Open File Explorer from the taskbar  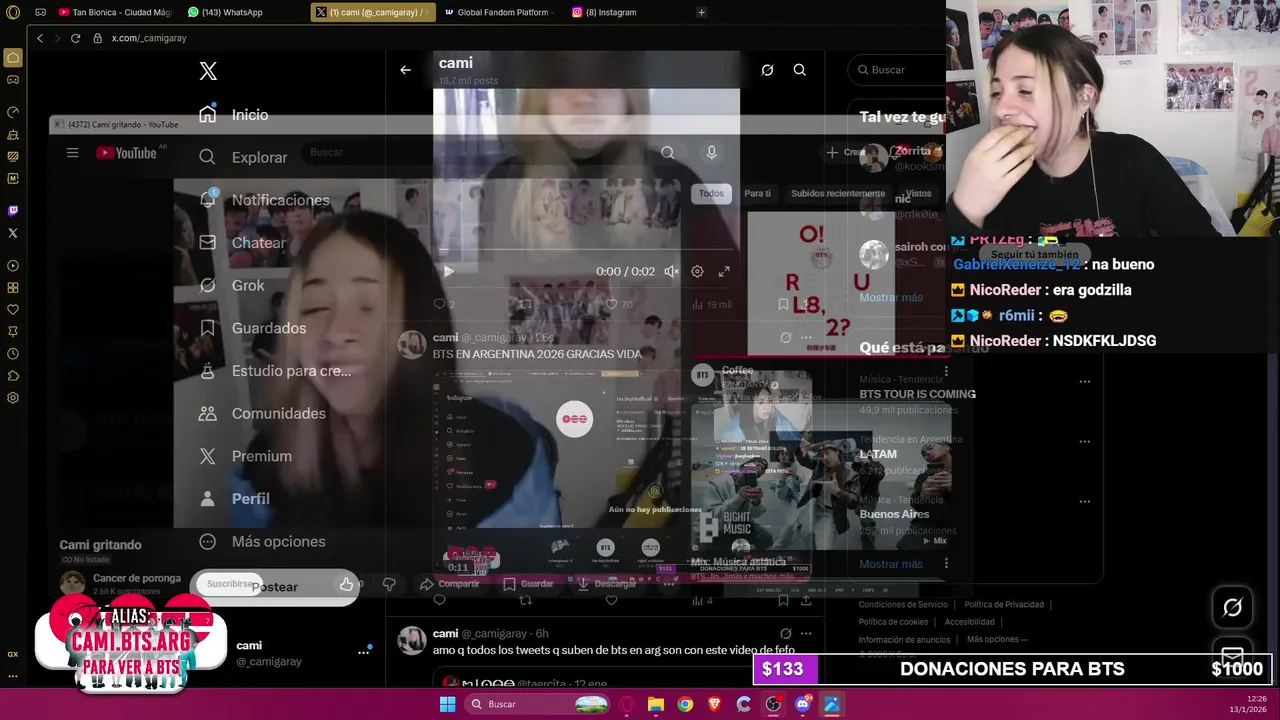(656, 704)
